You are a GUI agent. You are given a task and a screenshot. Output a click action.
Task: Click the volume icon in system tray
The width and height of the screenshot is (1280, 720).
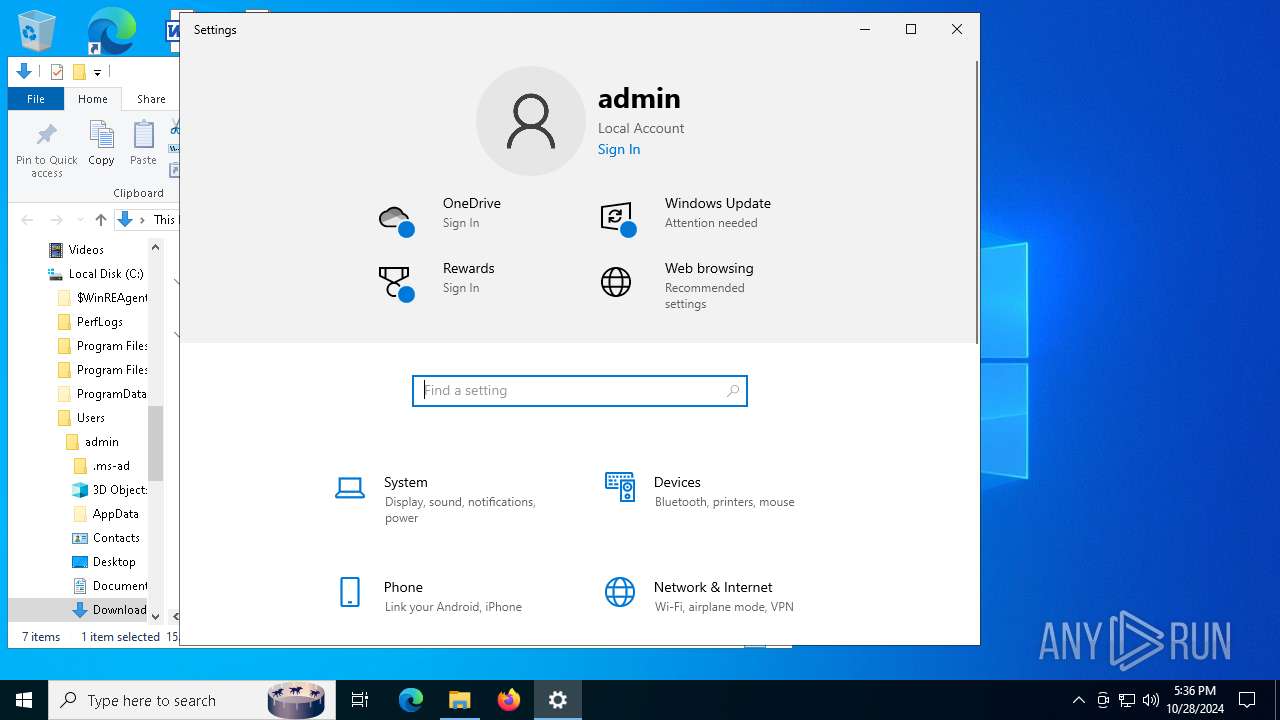[1151, 700]
